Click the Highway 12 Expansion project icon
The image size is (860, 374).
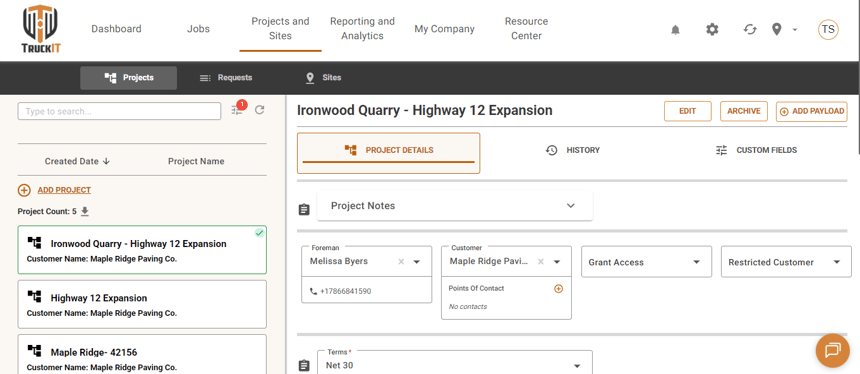pyautogui.click(x=35, y=297)
